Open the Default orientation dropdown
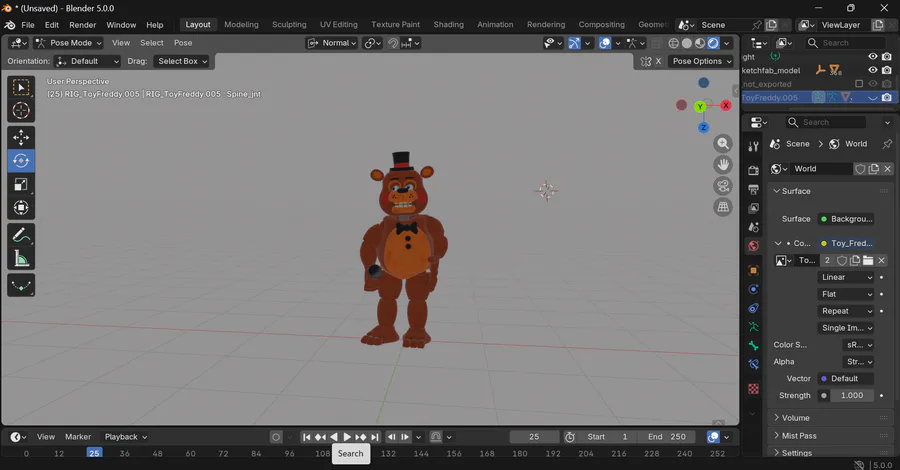The image size is (900, 470). pyautogui.click(x=87, y=61)
